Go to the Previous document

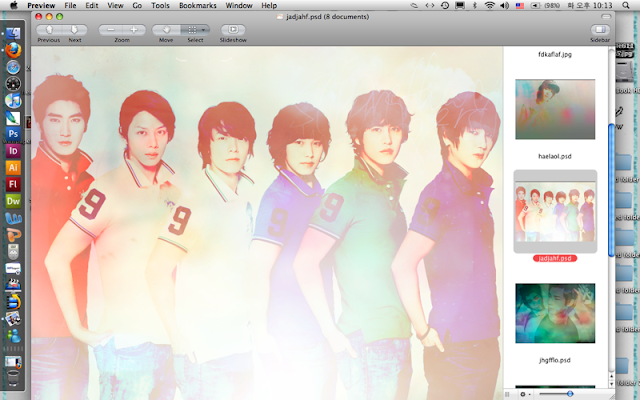tap(49, 30)
